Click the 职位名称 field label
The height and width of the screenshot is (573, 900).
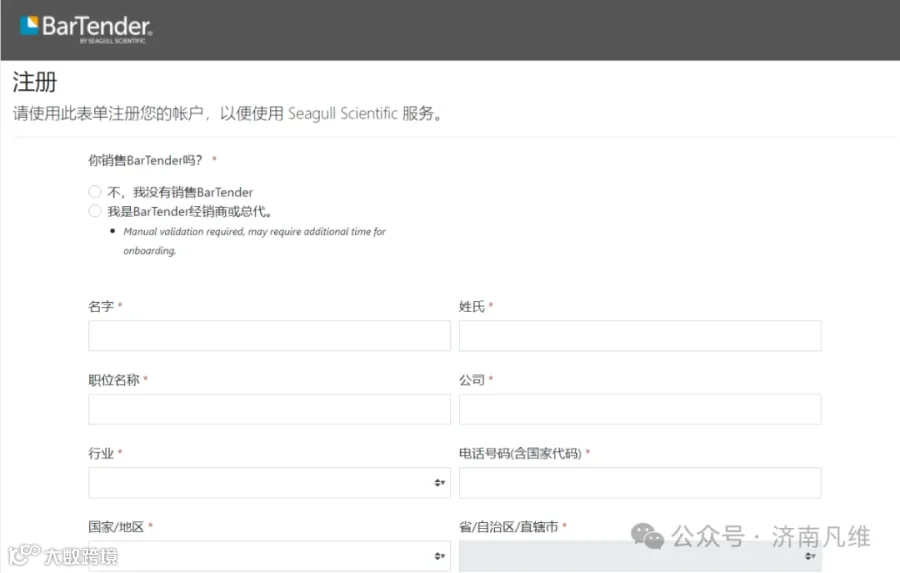point(114,380)
